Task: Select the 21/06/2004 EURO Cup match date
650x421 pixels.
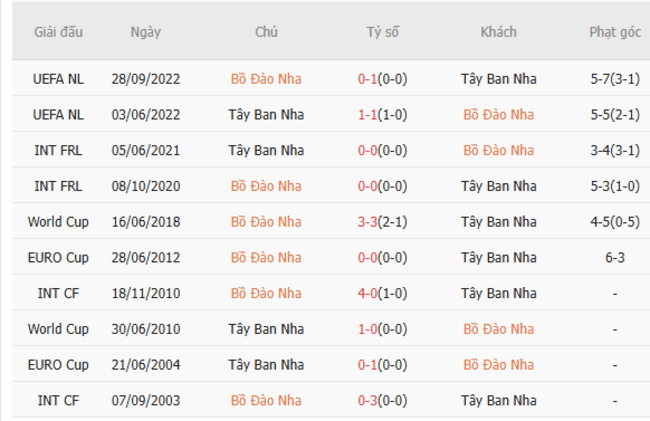Action: (x=144, y=365)
